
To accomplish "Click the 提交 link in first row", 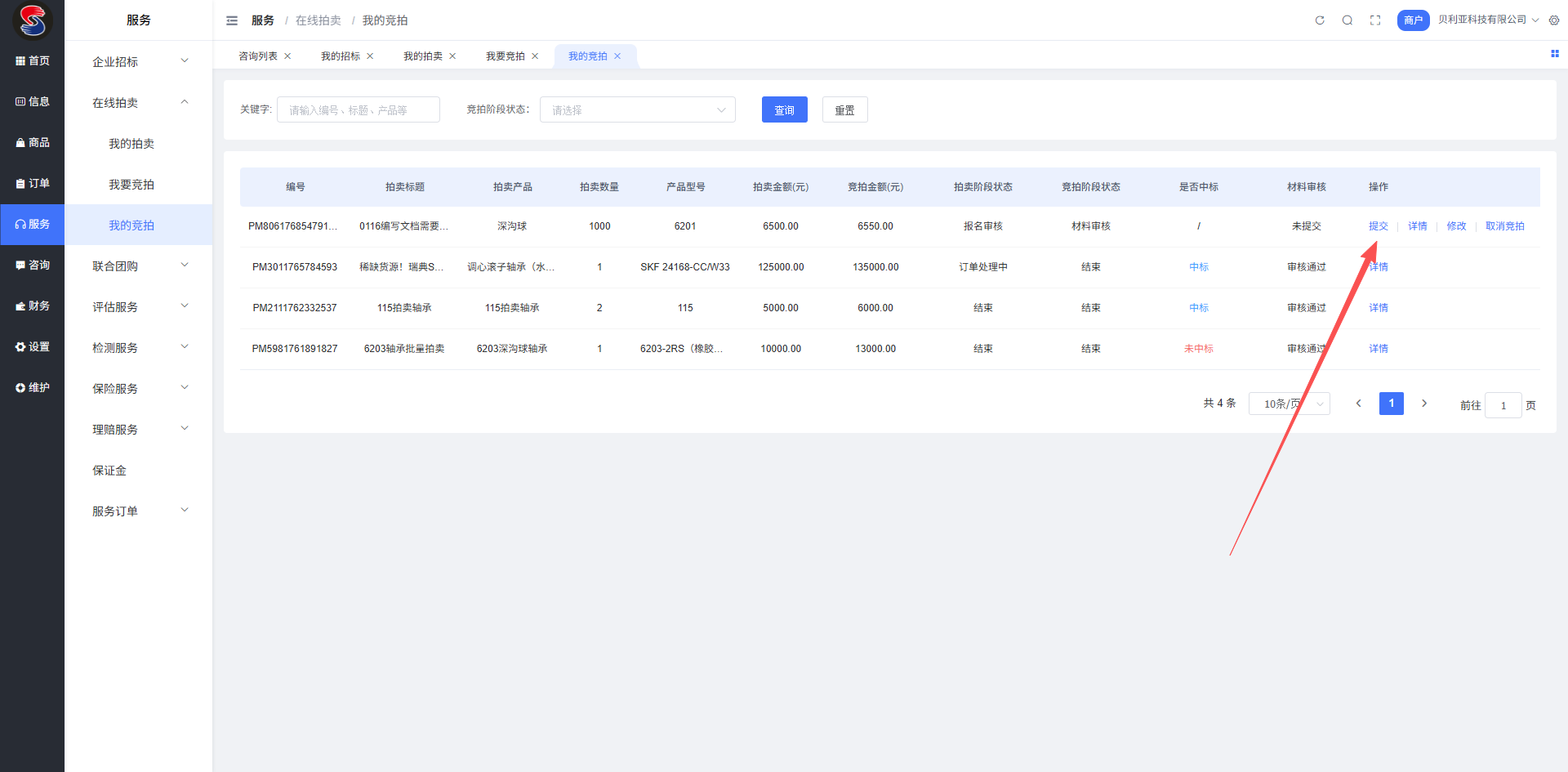I will 1378,226.
